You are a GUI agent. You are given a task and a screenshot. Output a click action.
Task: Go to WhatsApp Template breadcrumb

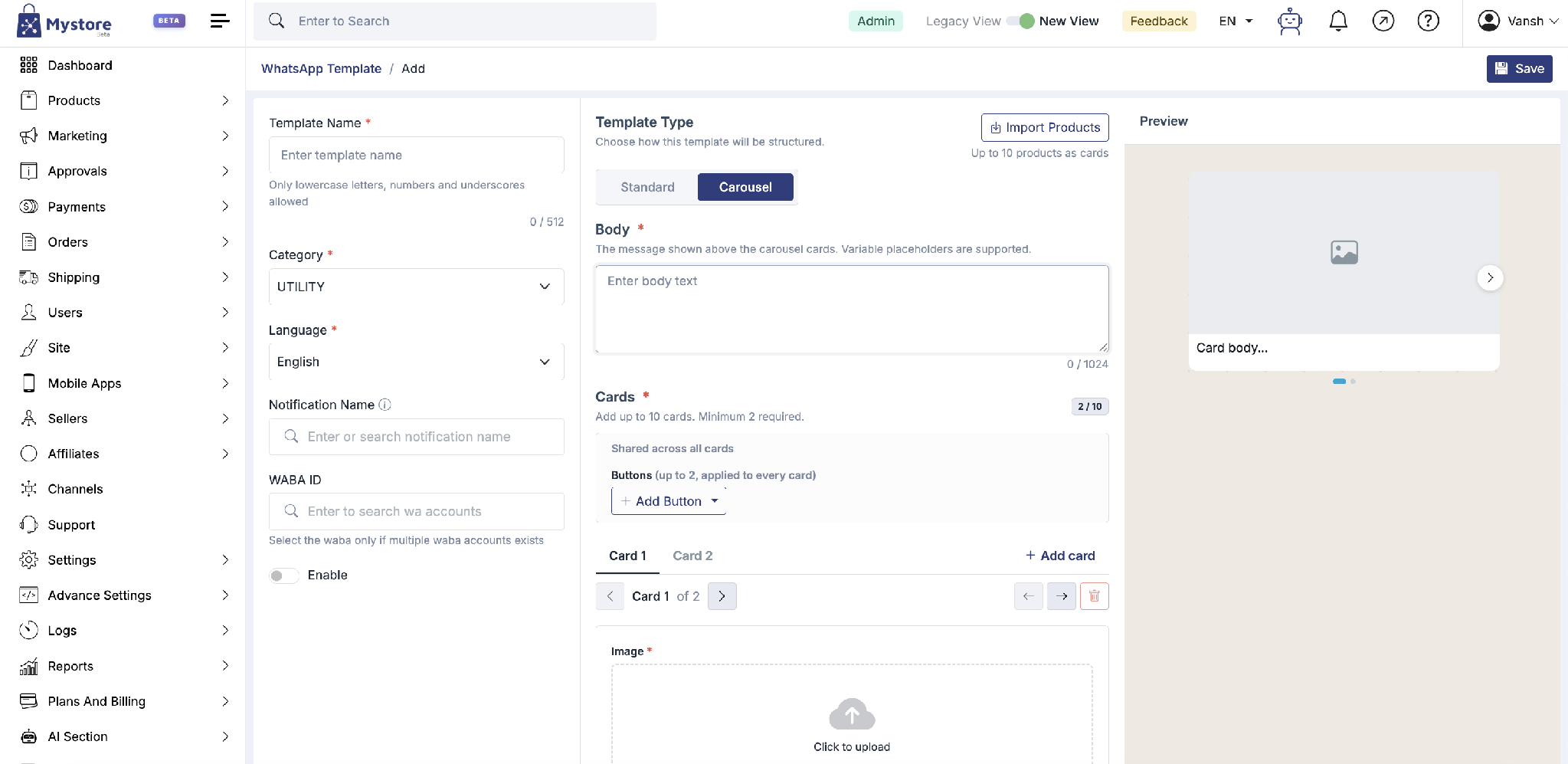click(x=321, y=68)
